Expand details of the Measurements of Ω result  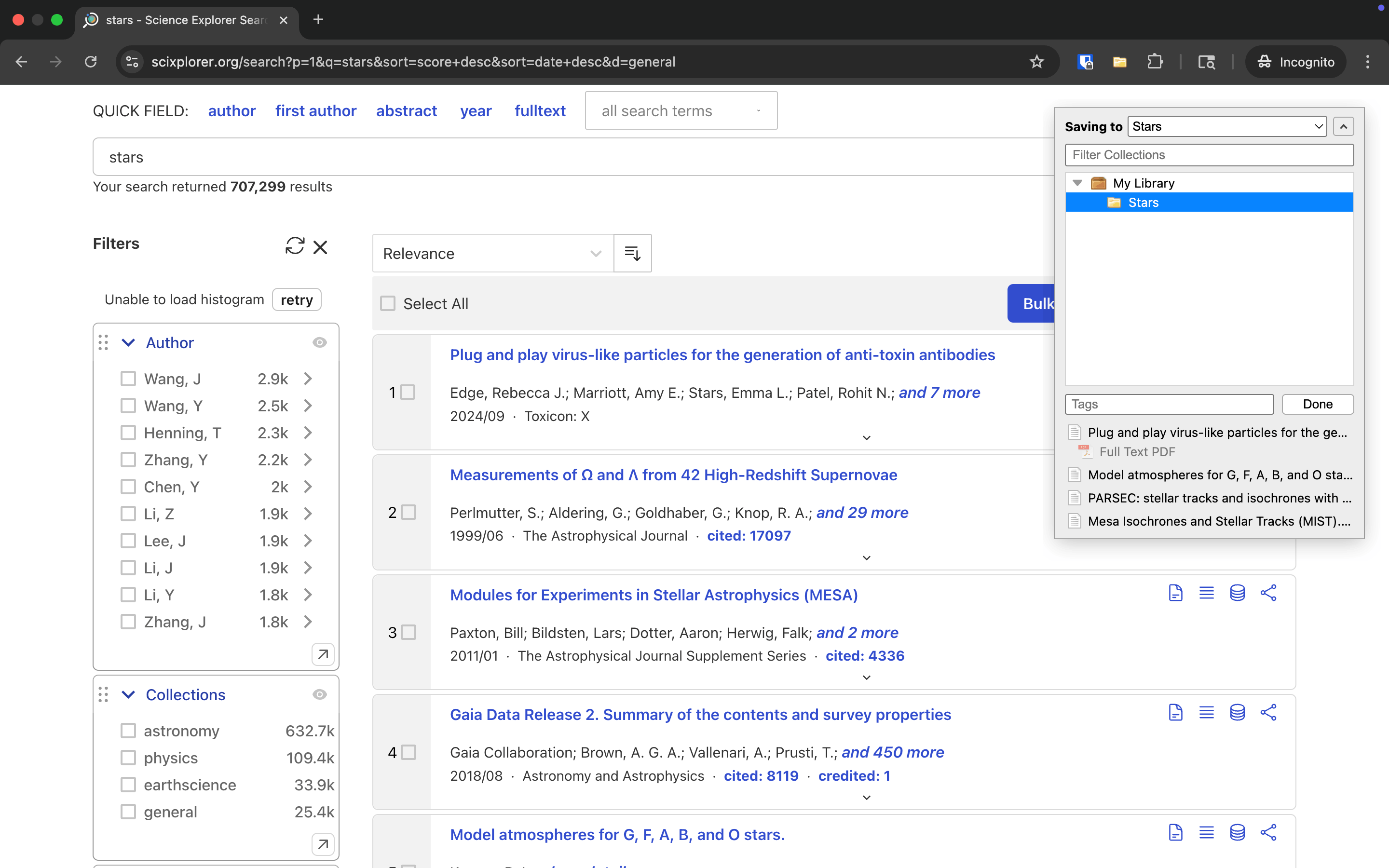(x=867, y=558)
